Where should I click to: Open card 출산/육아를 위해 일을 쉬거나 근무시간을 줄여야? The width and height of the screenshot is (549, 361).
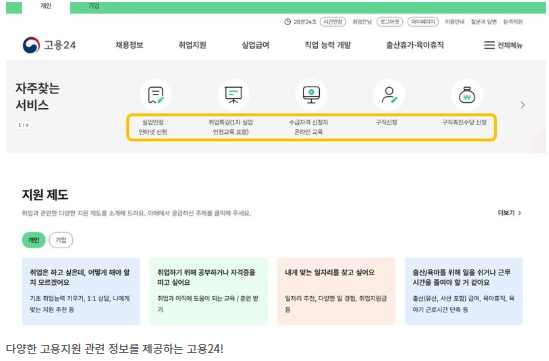(464, 291)
